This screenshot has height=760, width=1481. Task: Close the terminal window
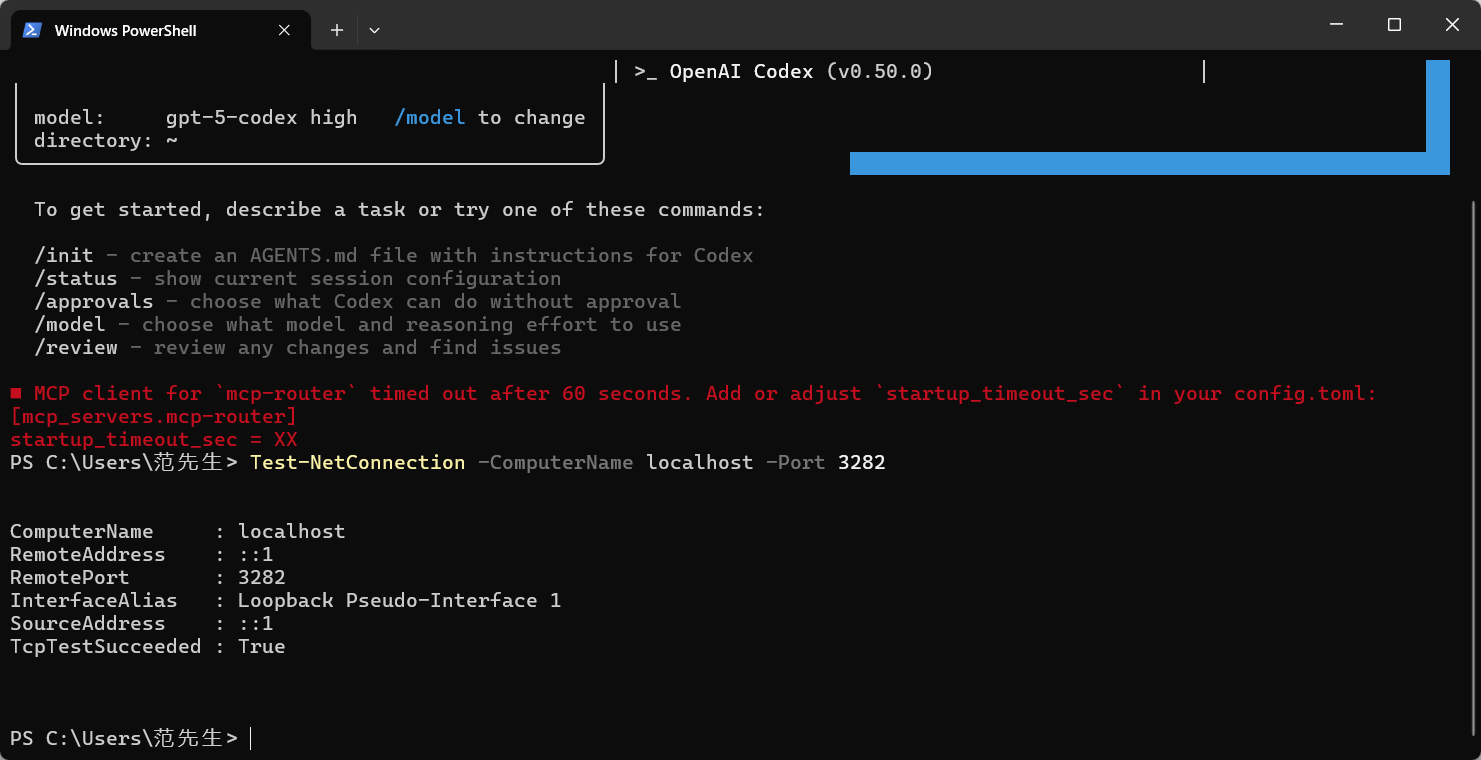(x=1452, y=24)
